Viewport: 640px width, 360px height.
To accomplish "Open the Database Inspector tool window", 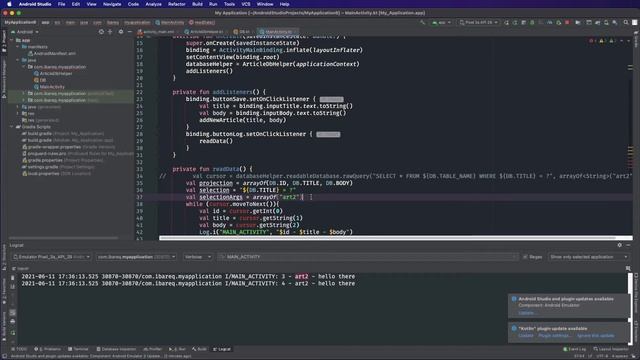I will [116, 349].
